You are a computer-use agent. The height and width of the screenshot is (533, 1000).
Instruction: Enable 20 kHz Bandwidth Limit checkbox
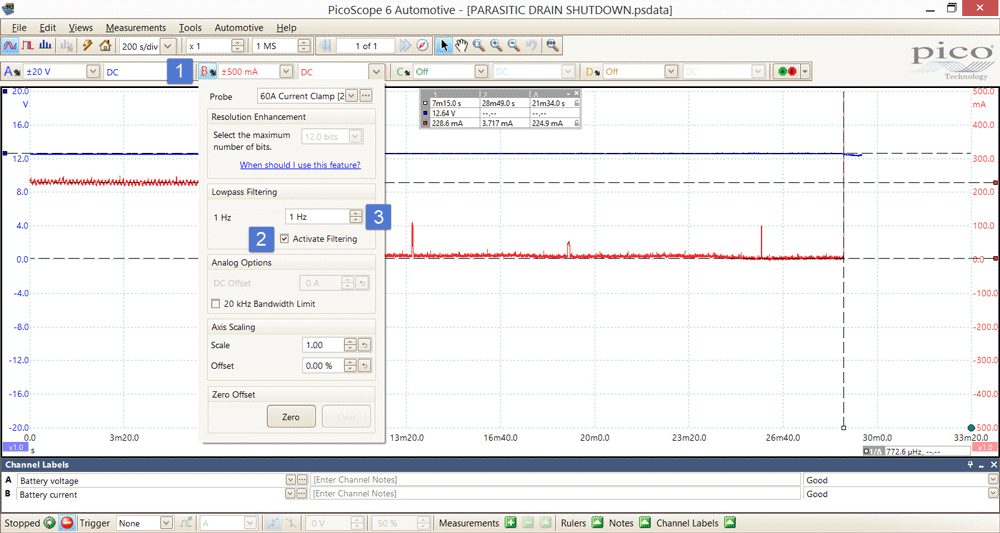[x=216, y=303]
